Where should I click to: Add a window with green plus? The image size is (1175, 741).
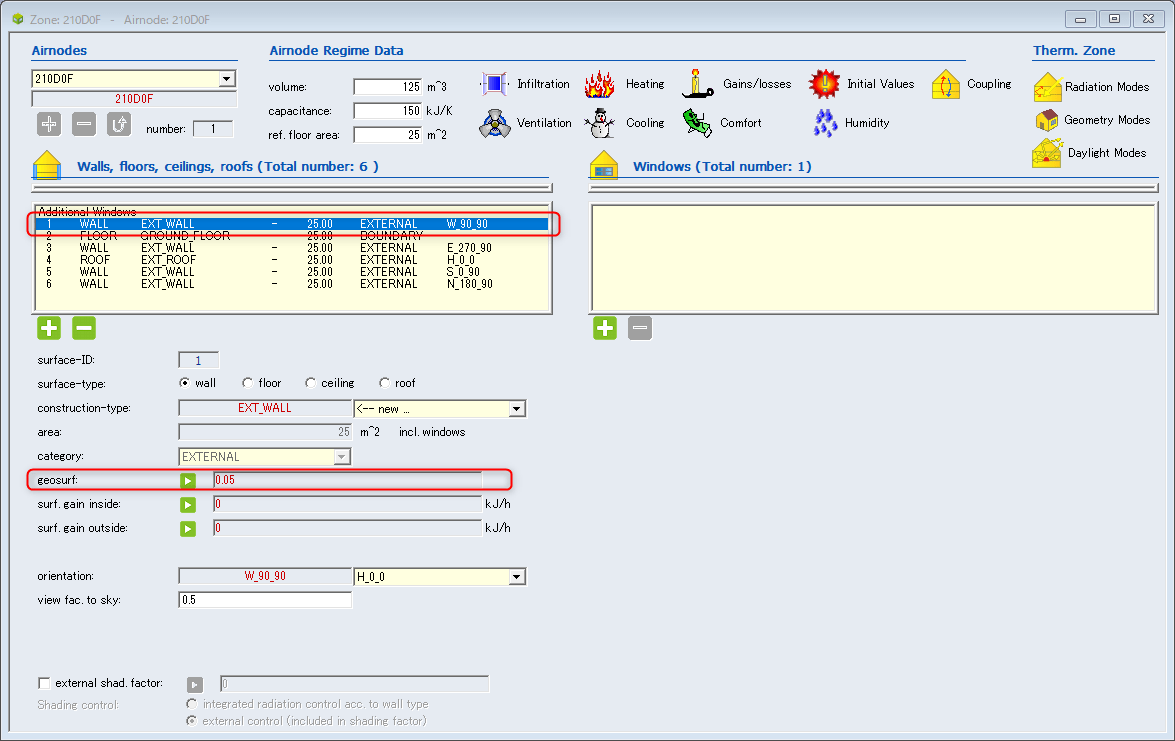(605, 327)
